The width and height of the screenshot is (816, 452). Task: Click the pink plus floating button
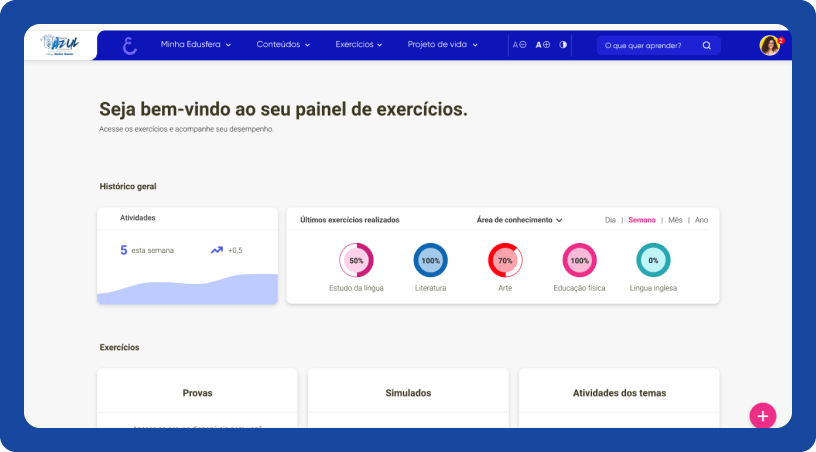pyautogui.click(x=763, y=416)
